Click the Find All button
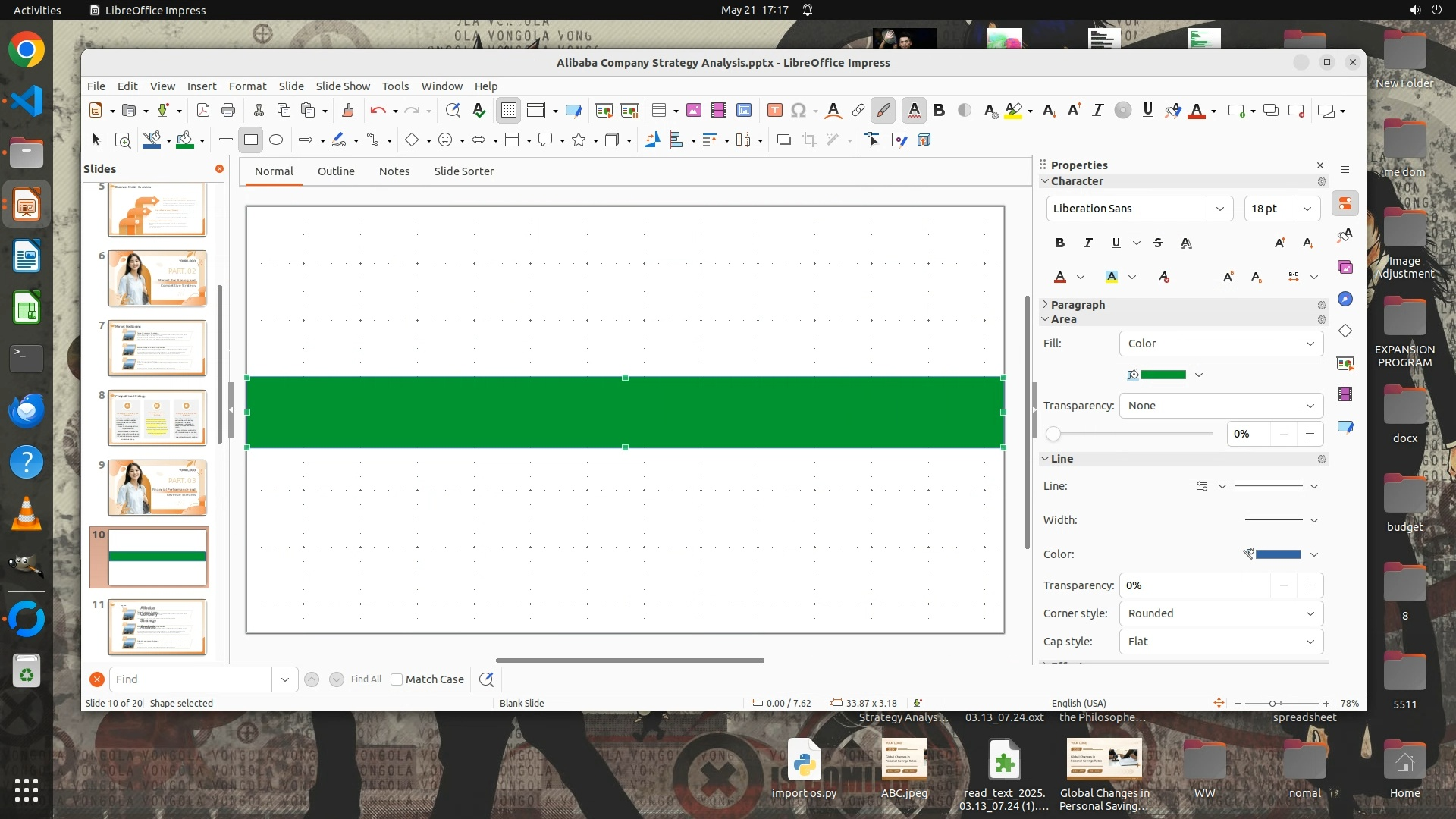 [366, 679]
